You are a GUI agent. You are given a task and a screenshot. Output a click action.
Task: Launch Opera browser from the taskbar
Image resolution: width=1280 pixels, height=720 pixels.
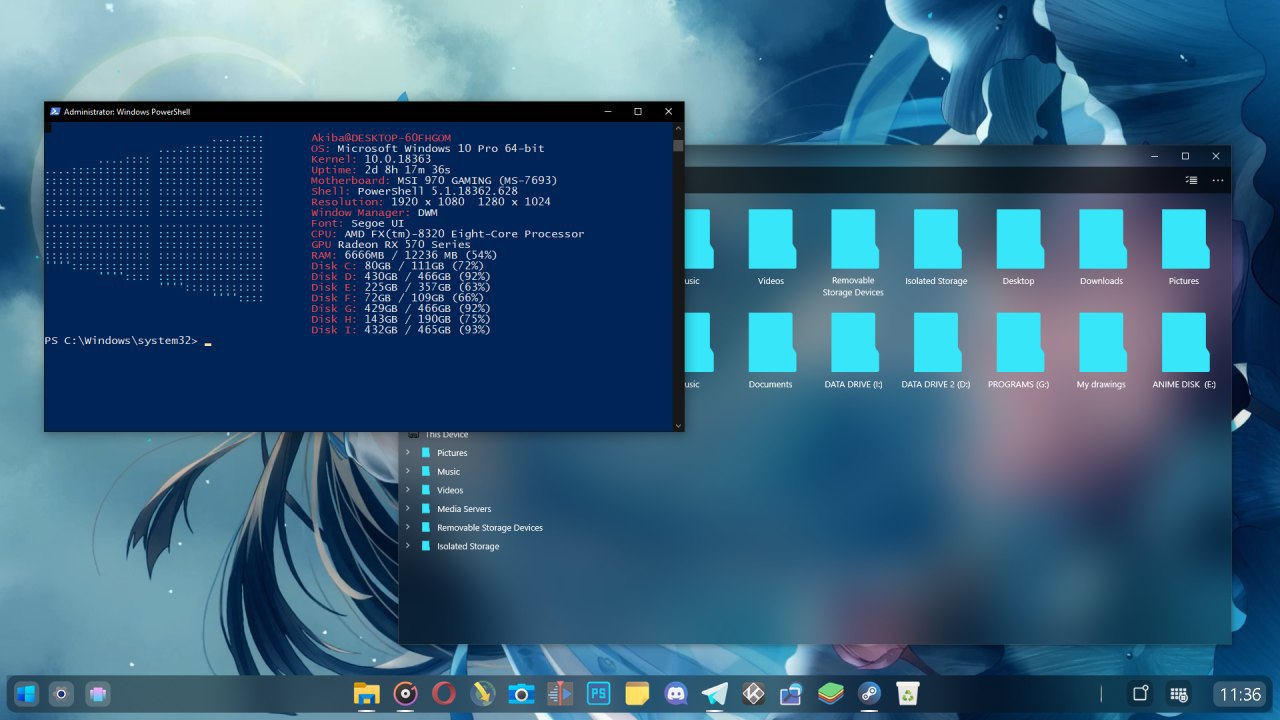click(x=444, y=694)
